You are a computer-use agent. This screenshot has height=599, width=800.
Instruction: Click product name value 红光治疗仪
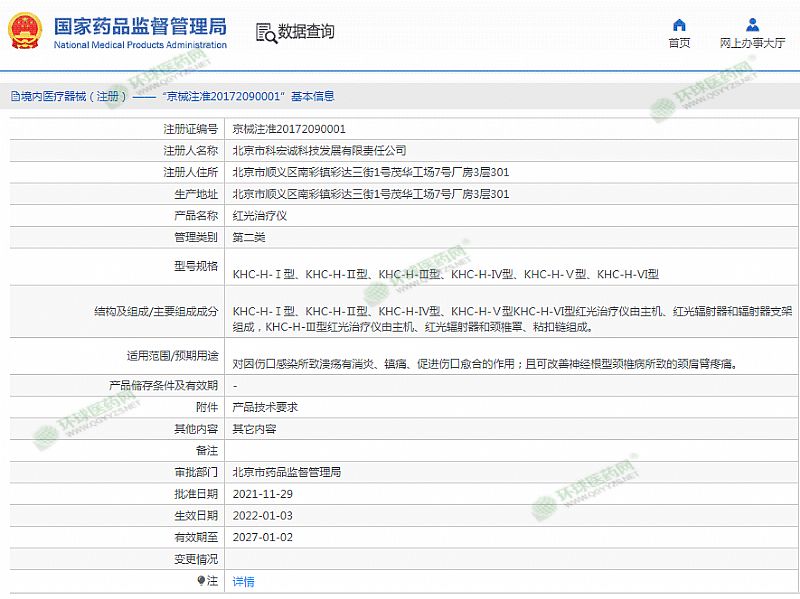[x=260, y=216]
